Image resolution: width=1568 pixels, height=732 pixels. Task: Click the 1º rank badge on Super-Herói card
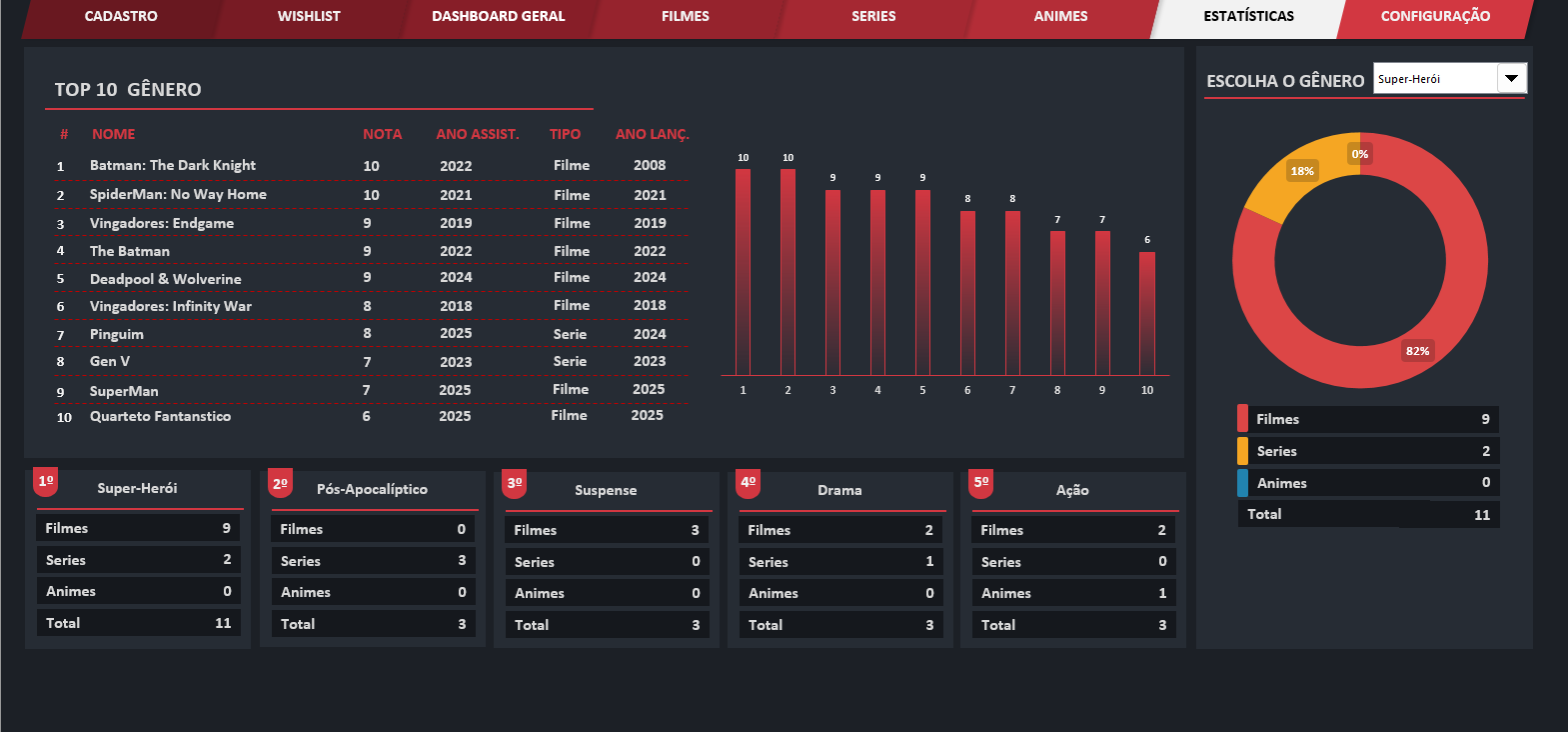(46, 481)
